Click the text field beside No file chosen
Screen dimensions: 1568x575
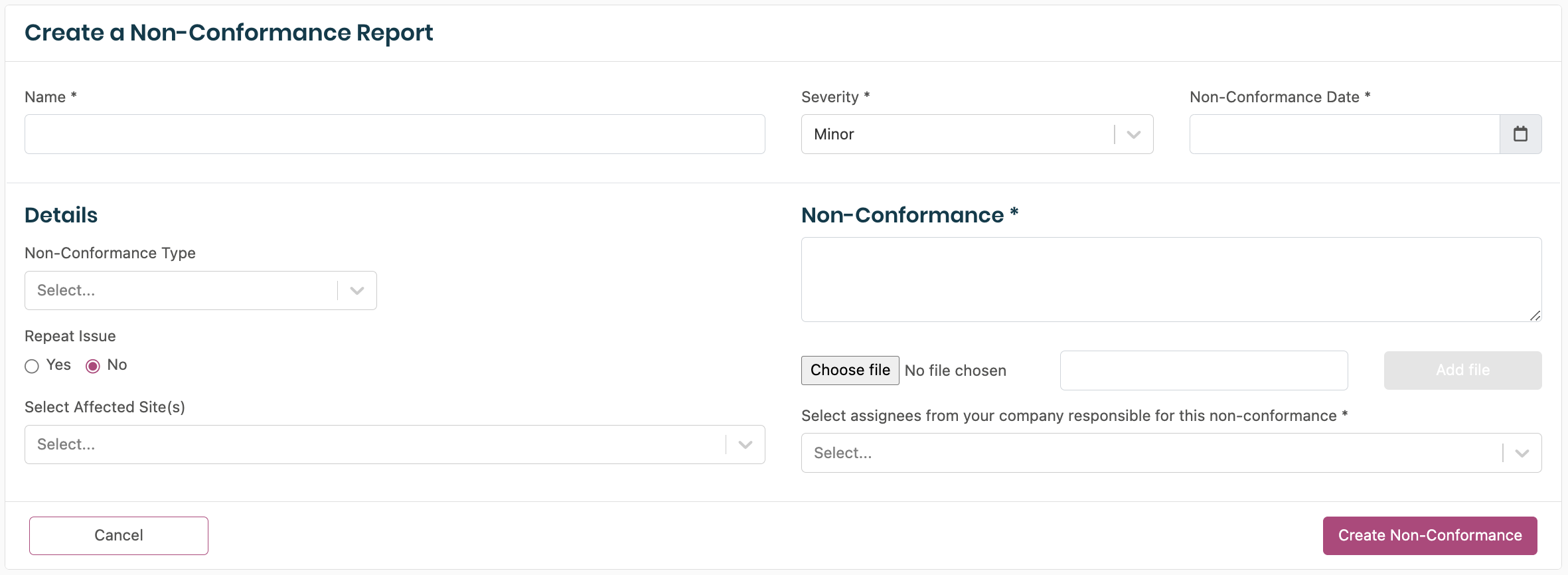(x=1203, y=370)
